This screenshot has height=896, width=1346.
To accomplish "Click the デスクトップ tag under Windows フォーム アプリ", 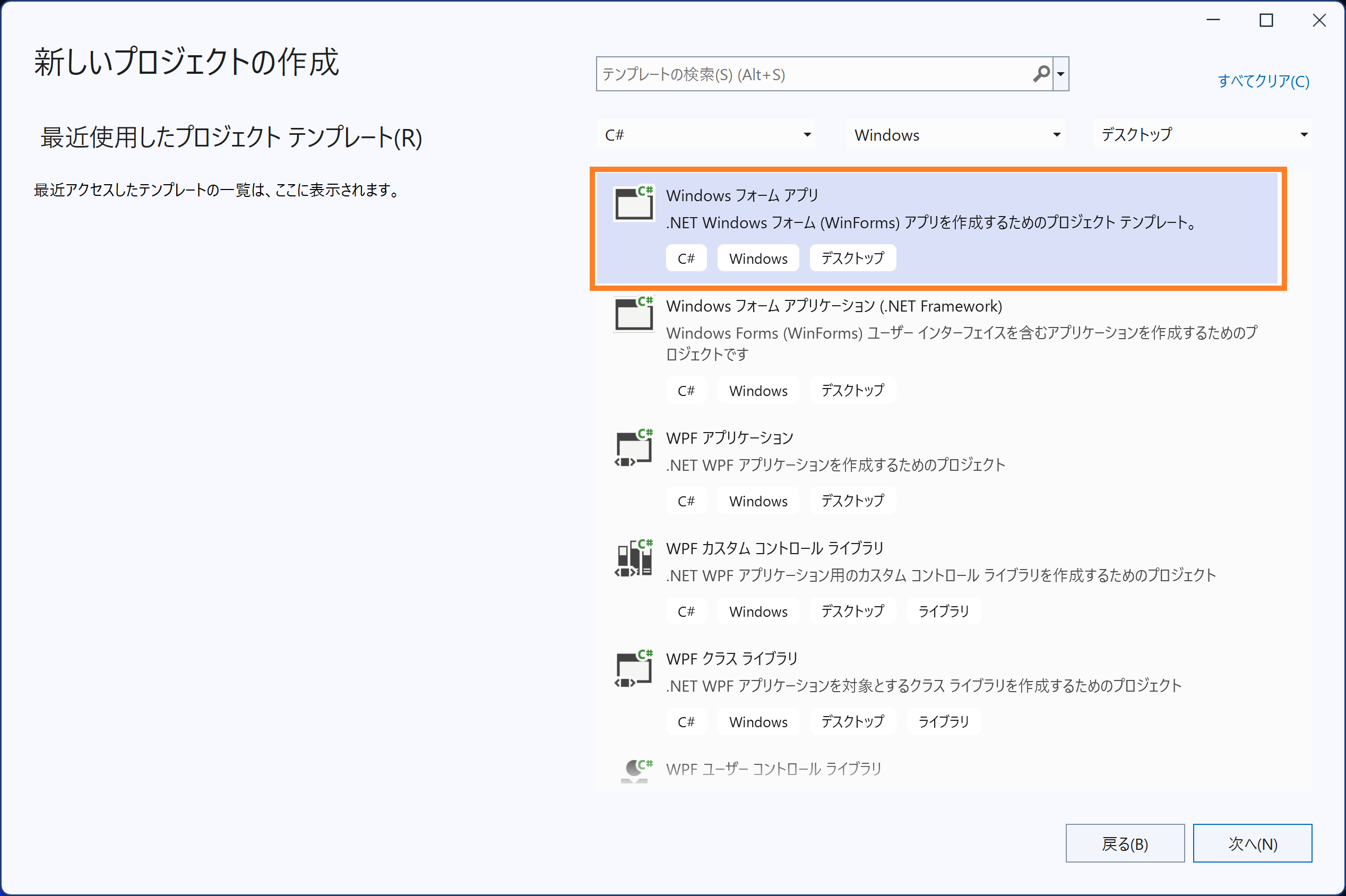I will [x=852, y=259].
